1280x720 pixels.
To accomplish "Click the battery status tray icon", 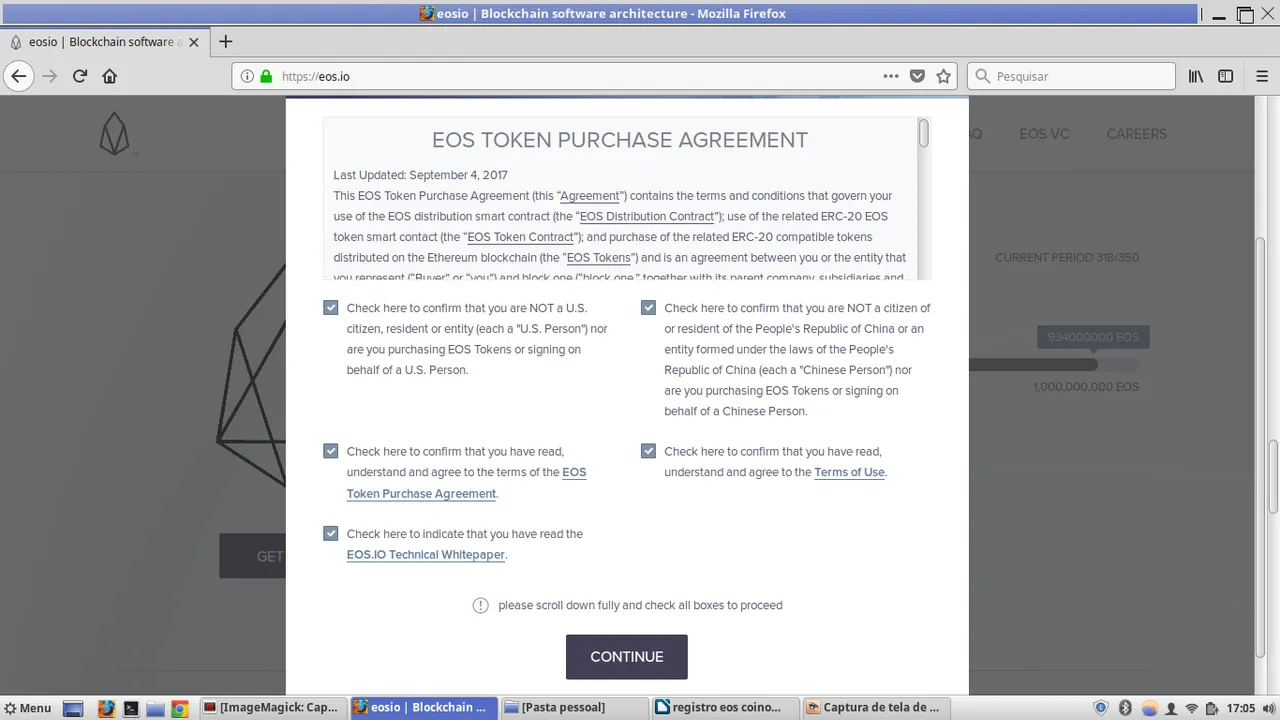I will pyautogui.click(x=1213, y=708).
